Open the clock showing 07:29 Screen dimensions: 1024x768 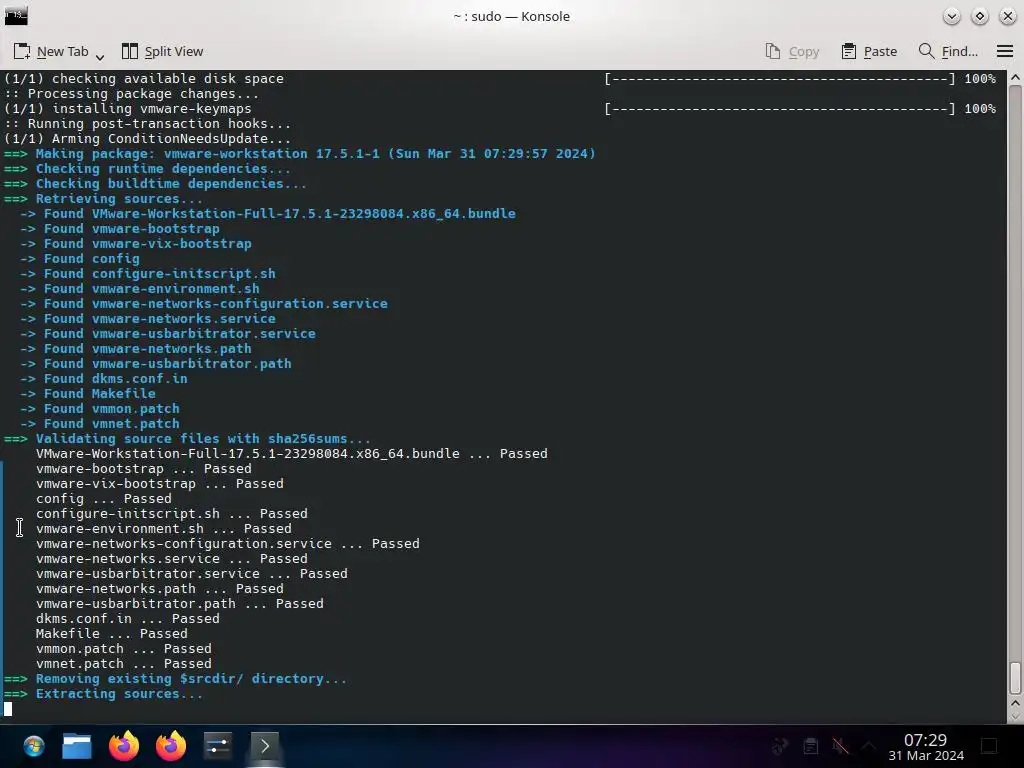925,747
